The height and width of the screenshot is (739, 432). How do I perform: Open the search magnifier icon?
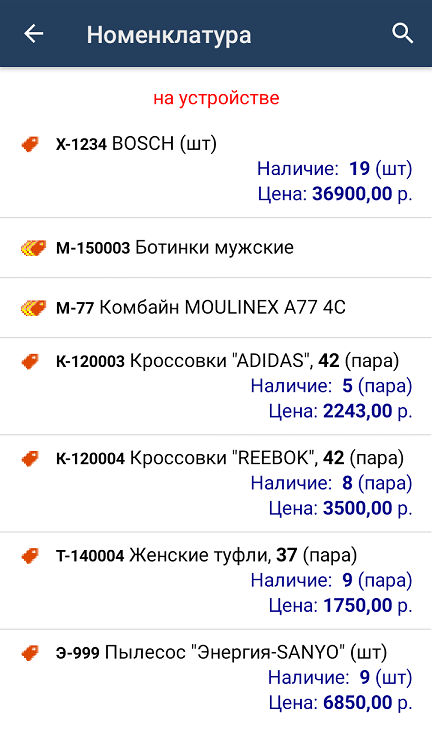pyautogui.click(x=402, y=33)
